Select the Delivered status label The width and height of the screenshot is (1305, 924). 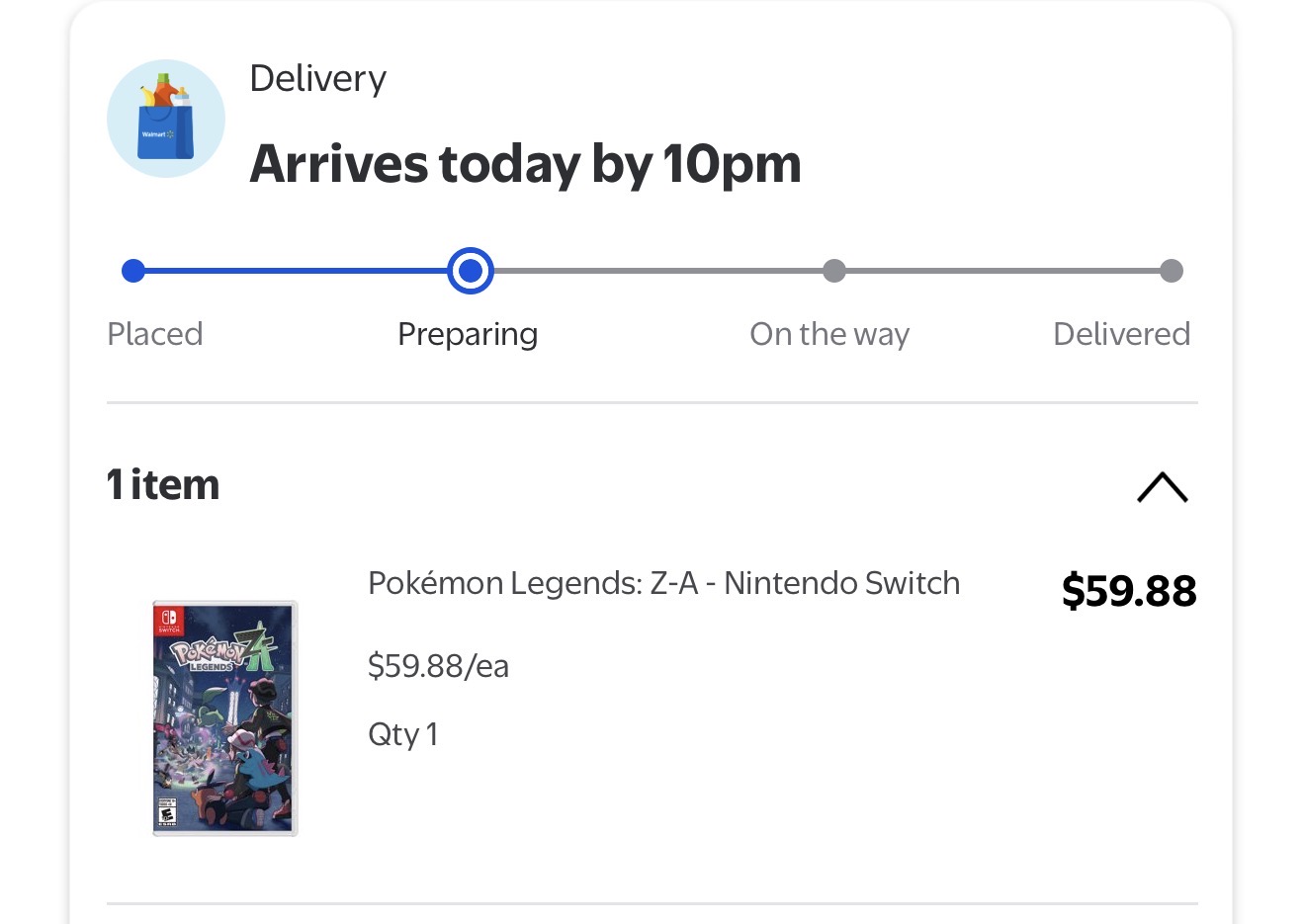pyautogui.click(x=1121, y=334)
